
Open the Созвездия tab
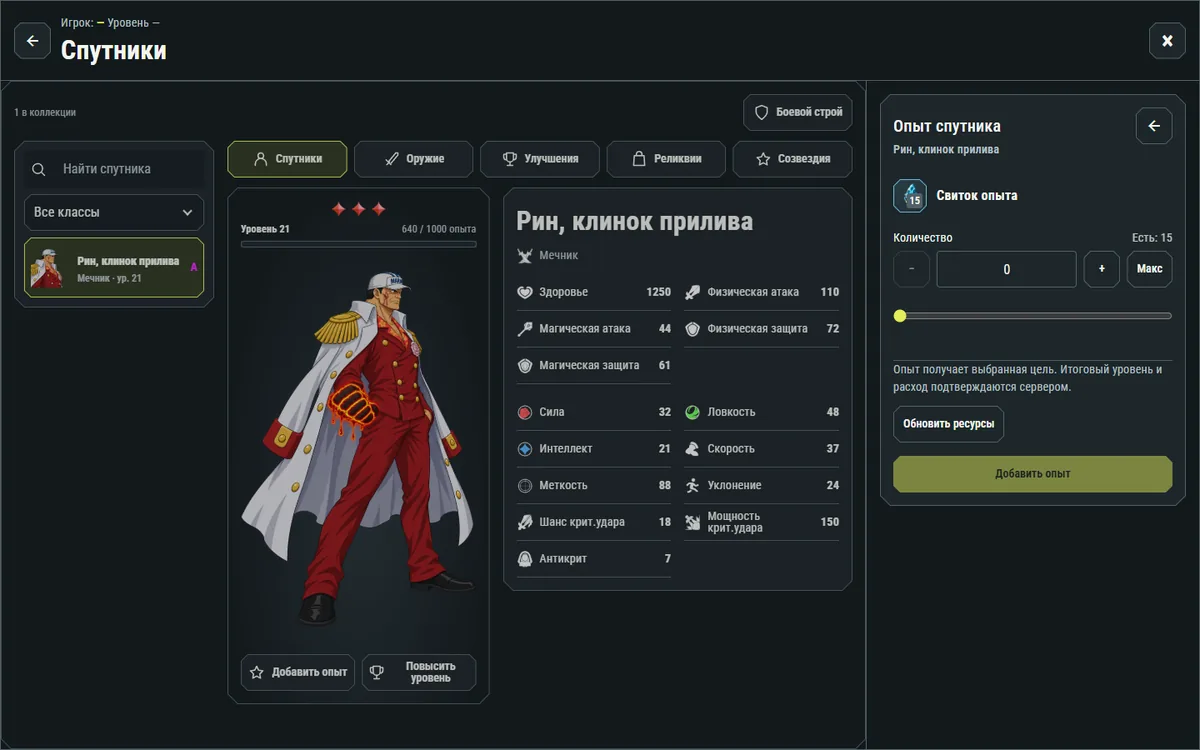(x=793, y=159)
